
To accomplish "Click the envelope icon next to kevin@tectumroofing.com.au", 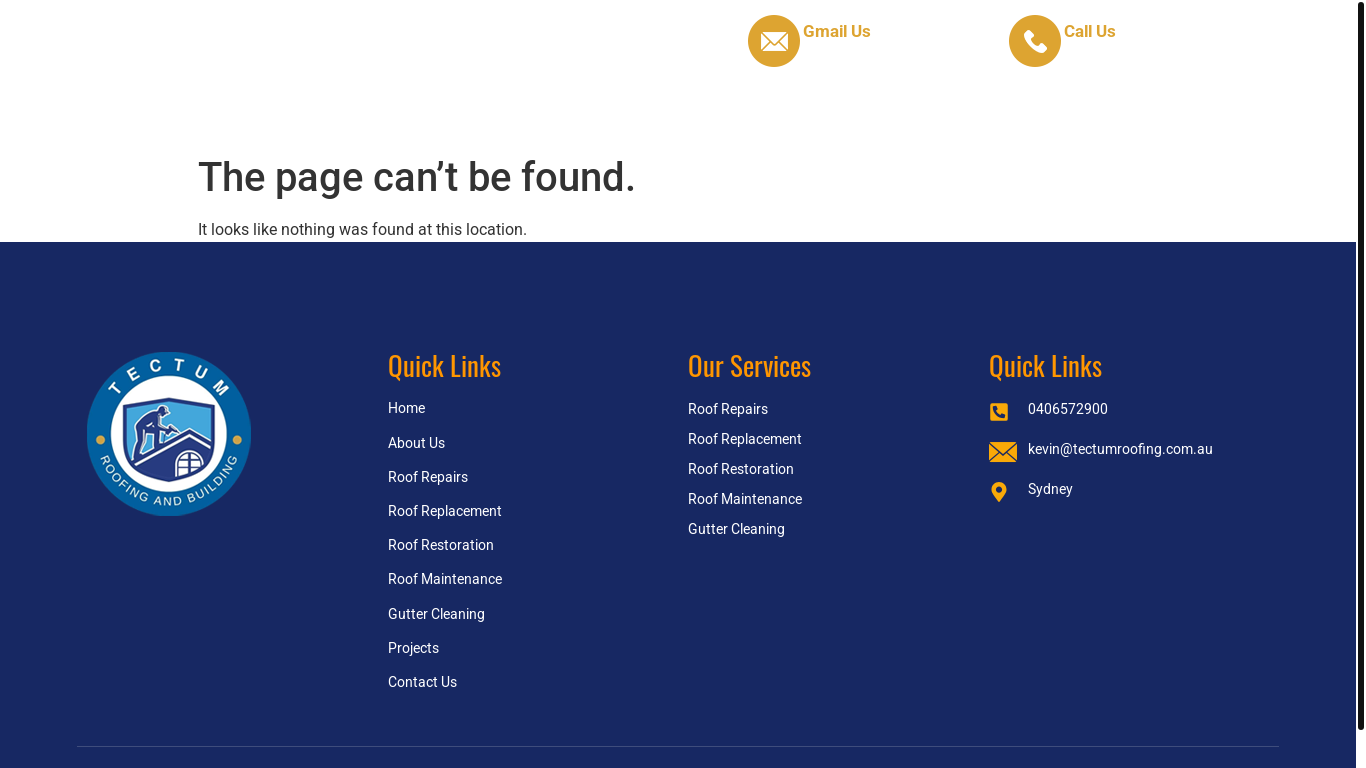I will tap(1003, 452).
